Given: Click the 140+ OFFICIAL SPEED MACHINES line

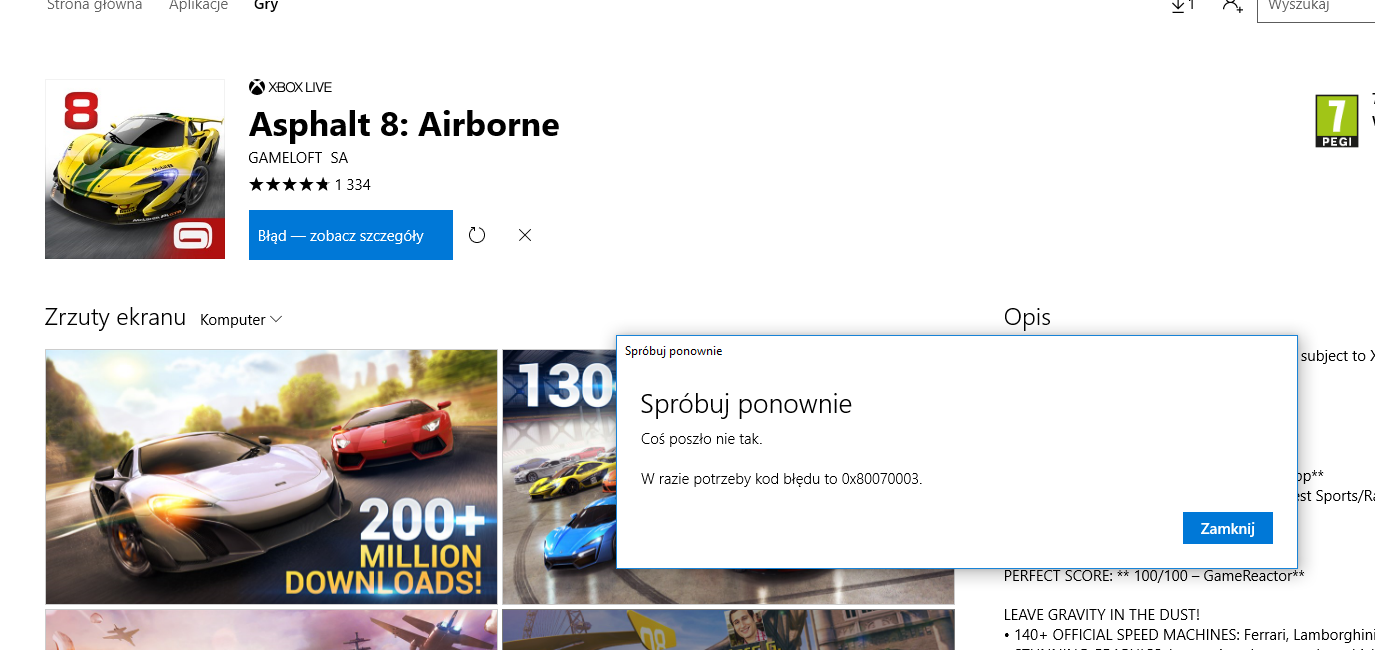Looking at the screenshot, I should point(1189,634).
